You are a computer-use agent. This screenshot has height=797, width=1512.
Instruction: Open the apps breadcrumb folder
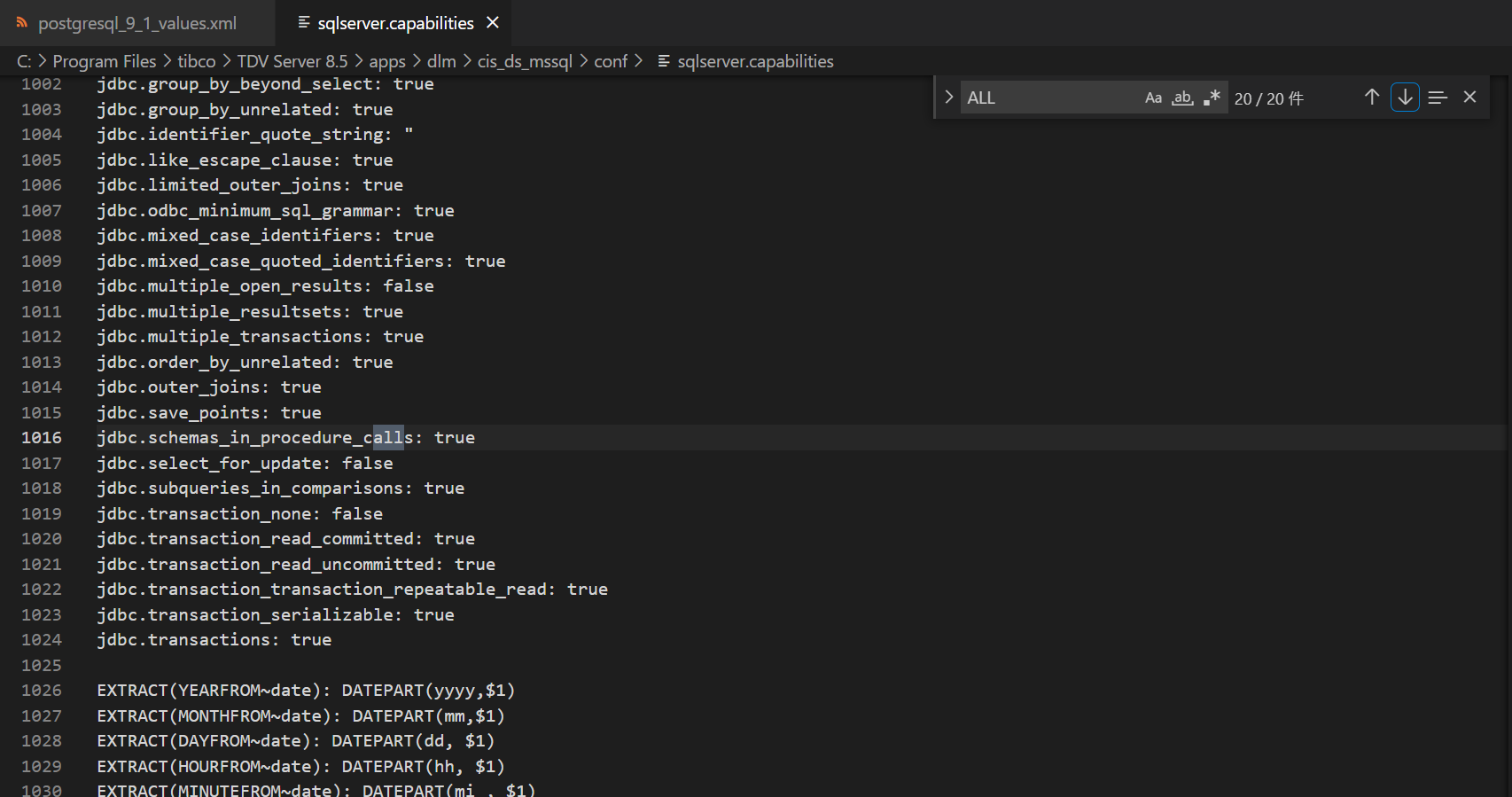[387, 61]
